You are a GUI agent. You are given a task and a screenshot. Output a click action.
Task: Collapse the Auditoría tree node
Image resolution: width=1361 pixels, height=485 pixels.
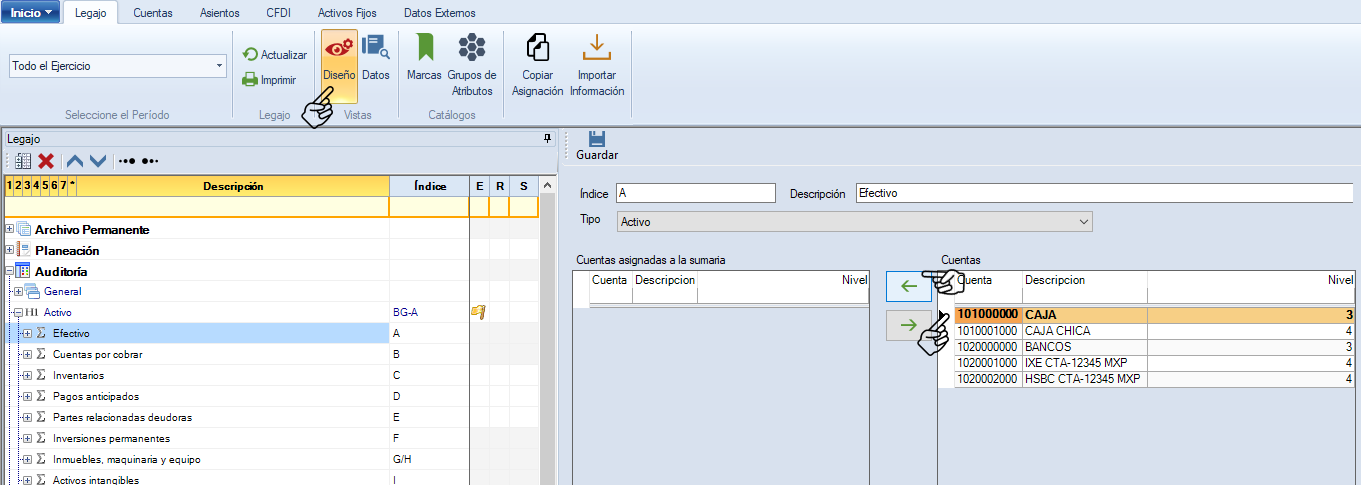click(x=10, y=271)
